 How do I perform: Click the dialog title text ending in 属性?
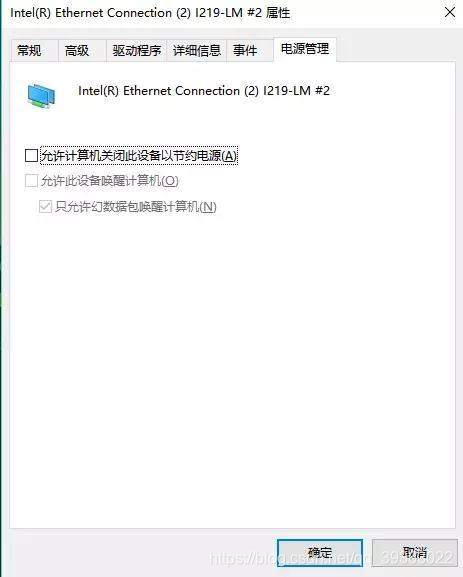click(150, 13)
